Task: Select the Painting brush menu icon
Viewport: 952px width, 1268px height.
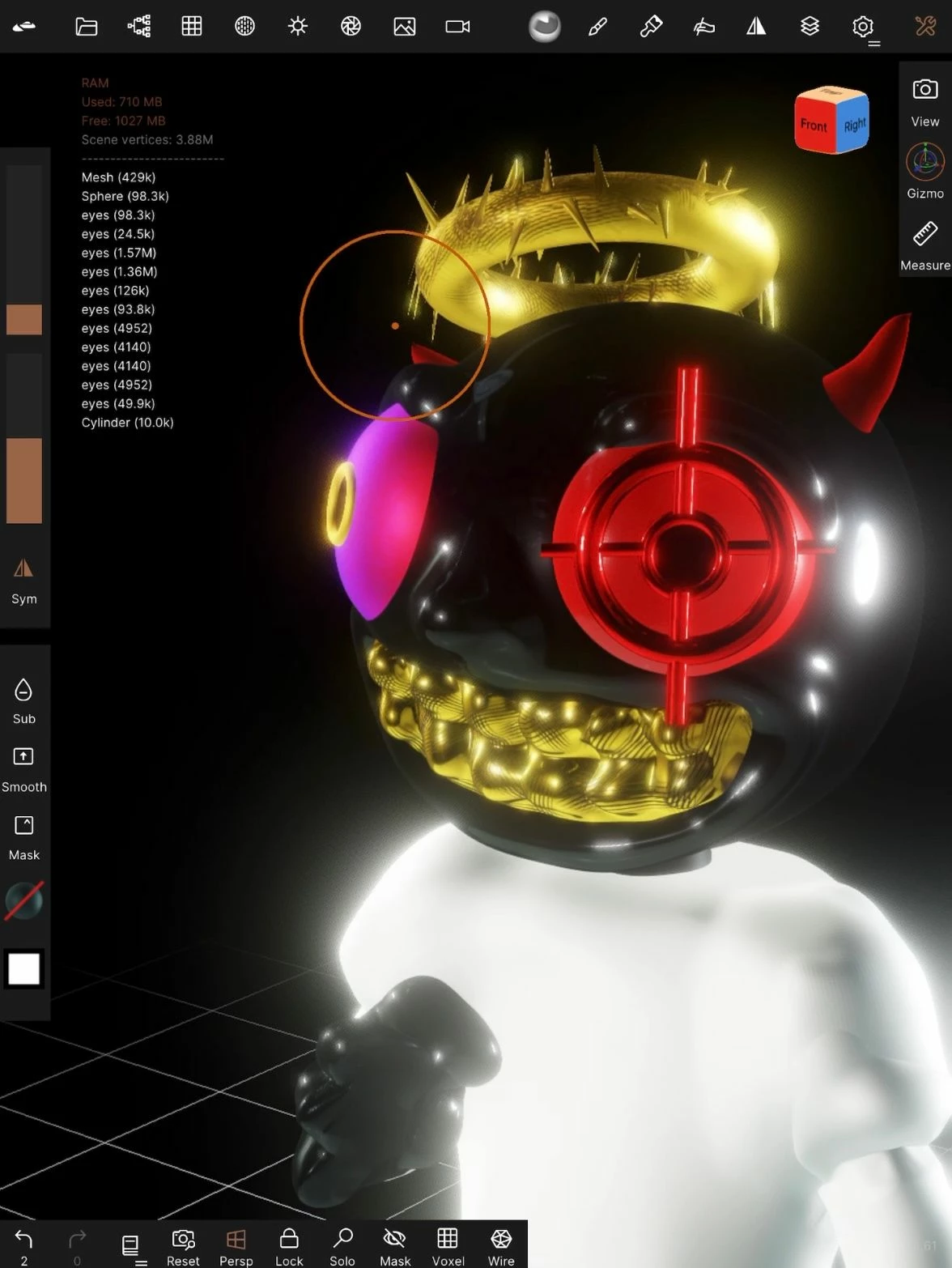Action: [597, 27]
